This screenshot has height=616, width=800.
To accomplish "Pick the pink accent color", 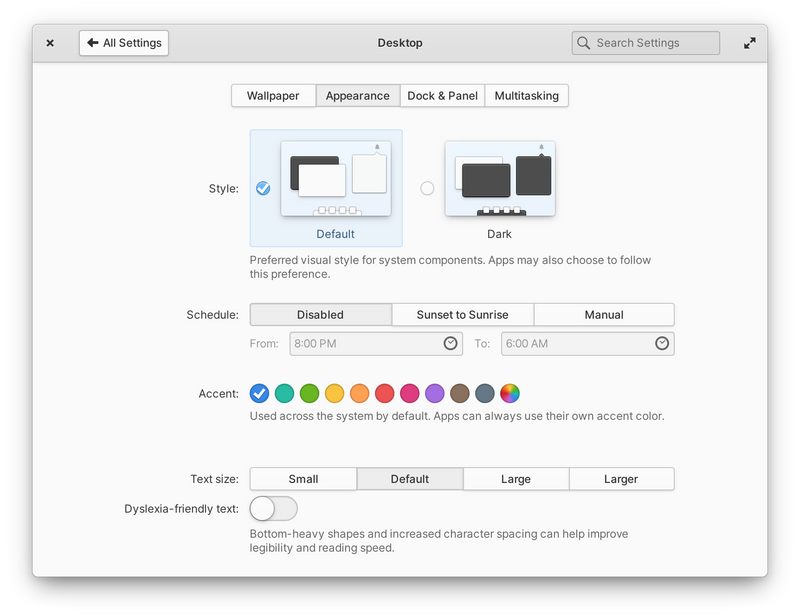I will (410, 393).
